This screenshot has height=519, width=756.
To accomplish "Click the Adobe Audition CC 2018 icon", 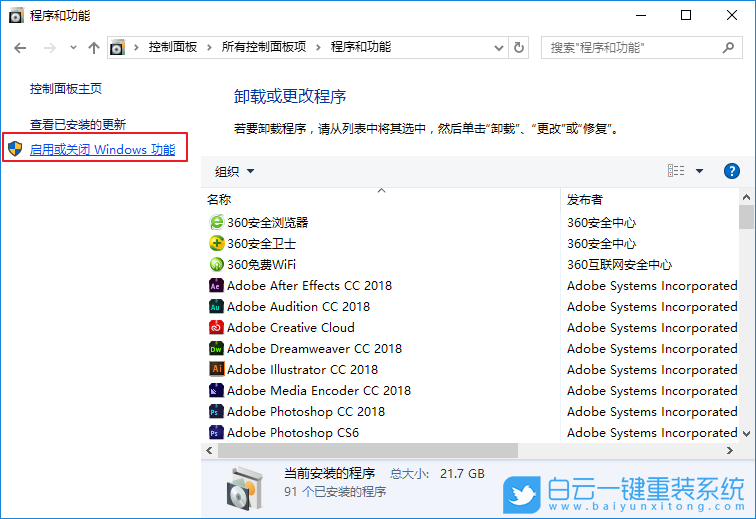I will click(216, 306).
